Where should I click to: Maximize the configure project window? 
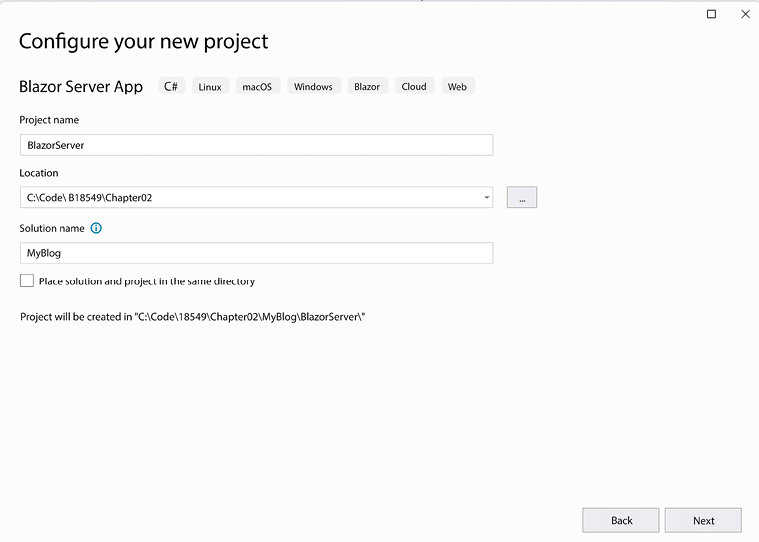pos(712,14)
